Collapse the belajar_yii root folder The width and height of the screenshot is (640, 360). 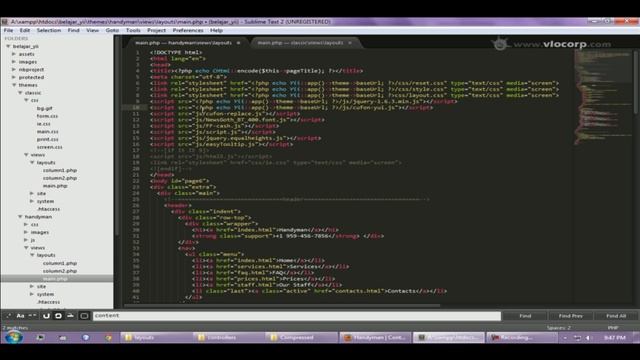click(x=8, y=46)
